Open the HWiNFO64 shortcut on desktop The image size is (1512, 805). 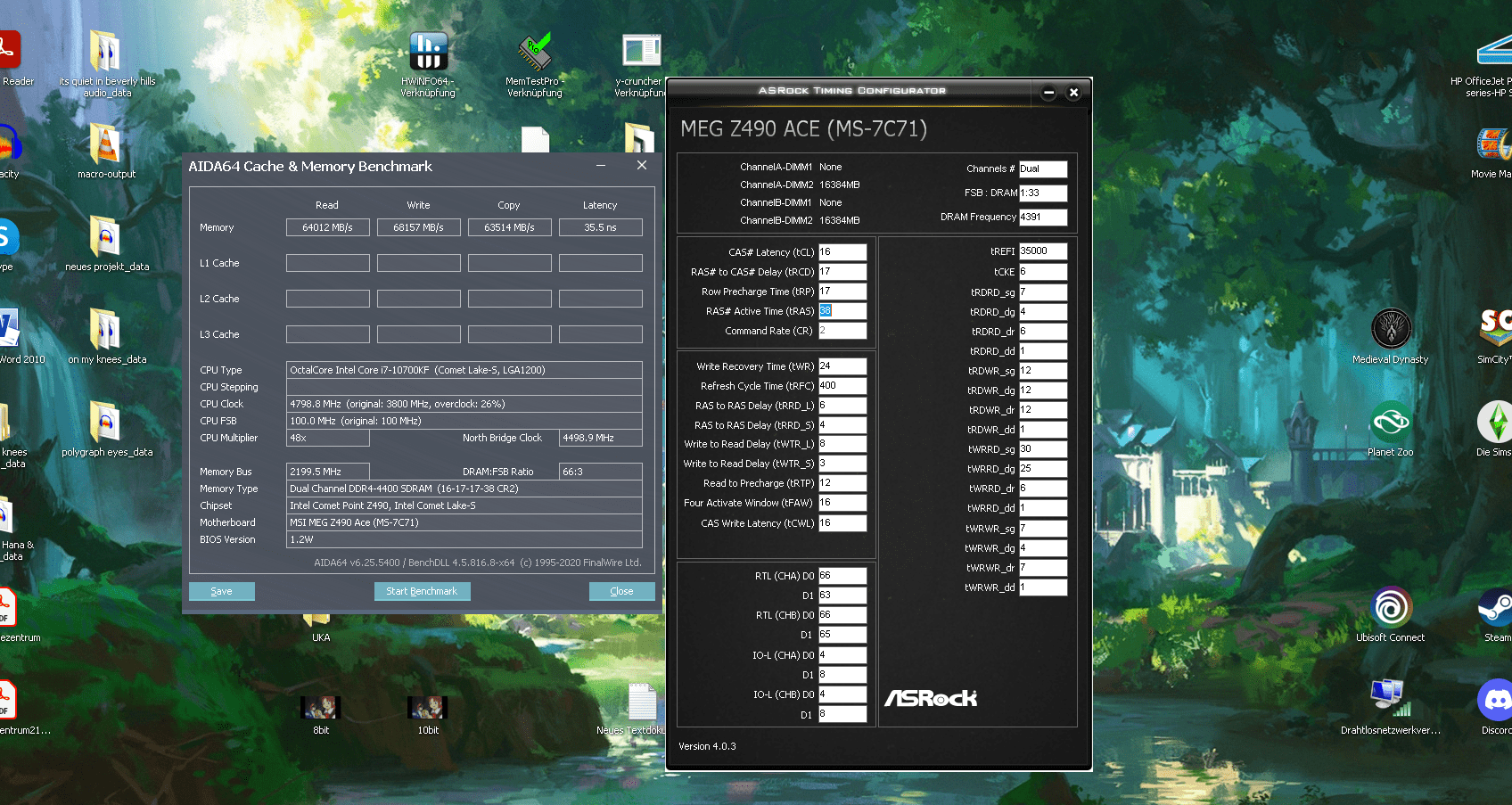(x=428, y=52)
